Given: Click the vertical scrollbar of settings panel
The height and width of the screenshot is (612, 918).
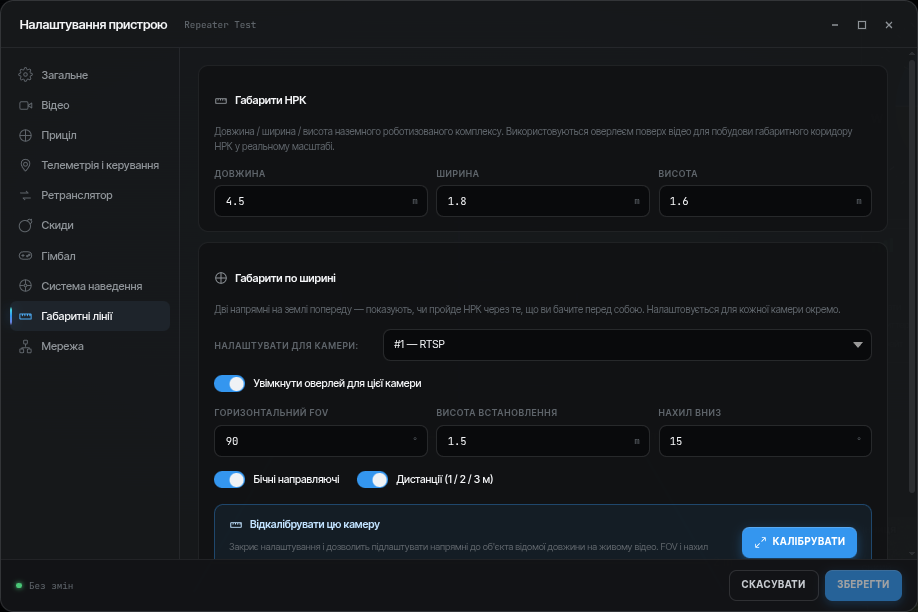Looking at the screenshot, I should tap(912, 275).
